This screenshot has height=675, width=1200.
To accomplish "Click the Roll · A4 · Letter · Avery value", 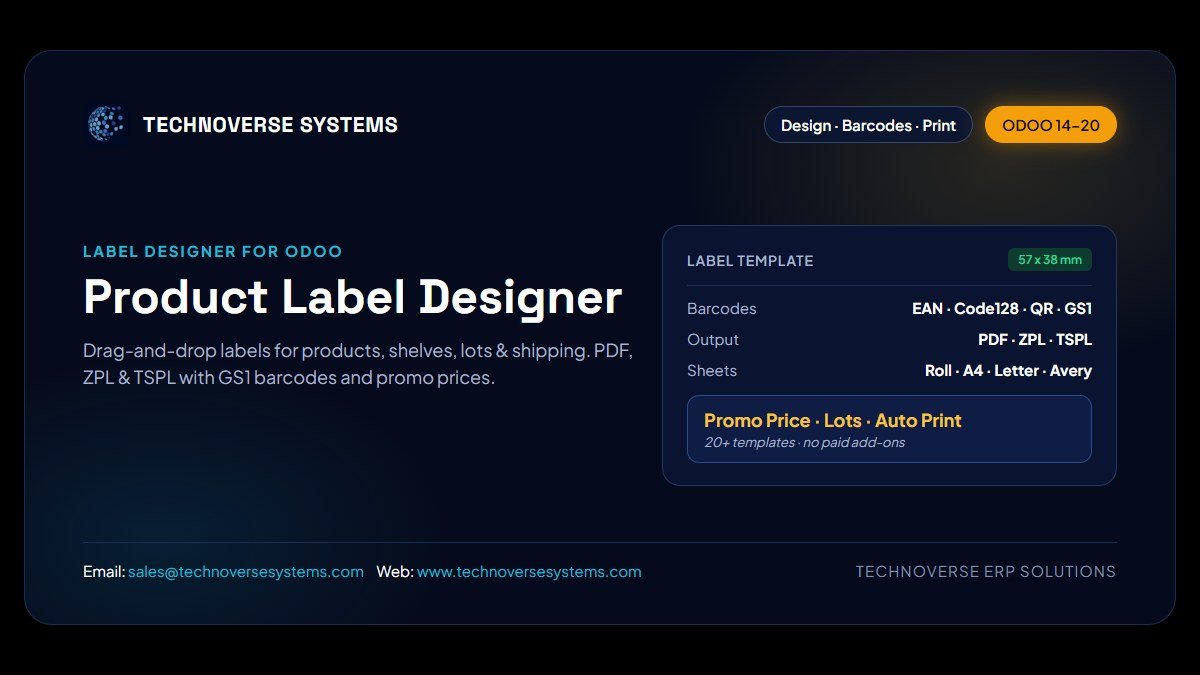I will point(1008,371).
